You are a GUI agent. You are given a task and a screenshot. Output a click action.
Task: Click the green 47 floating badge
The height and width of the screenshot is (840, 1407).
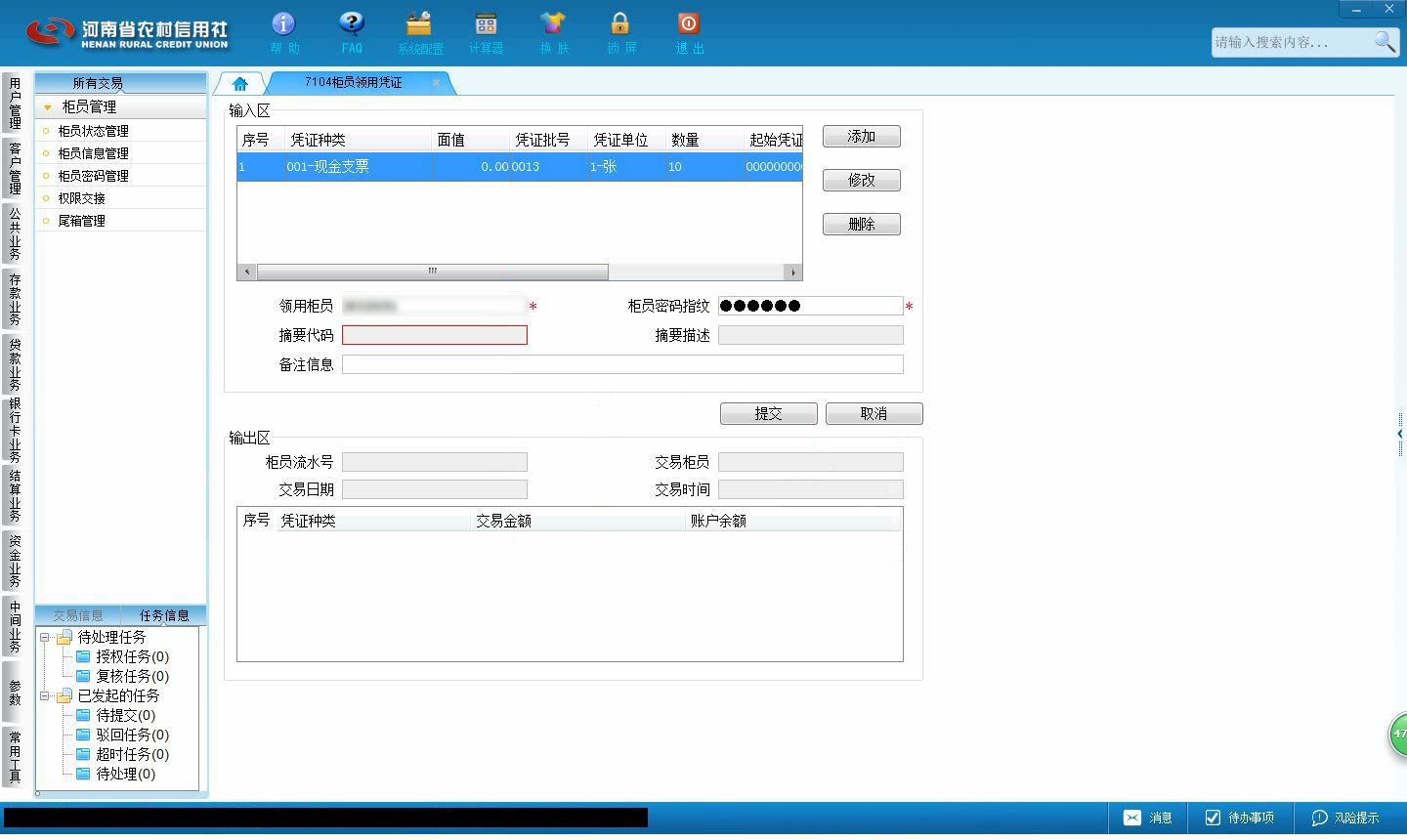(1398, 734)
